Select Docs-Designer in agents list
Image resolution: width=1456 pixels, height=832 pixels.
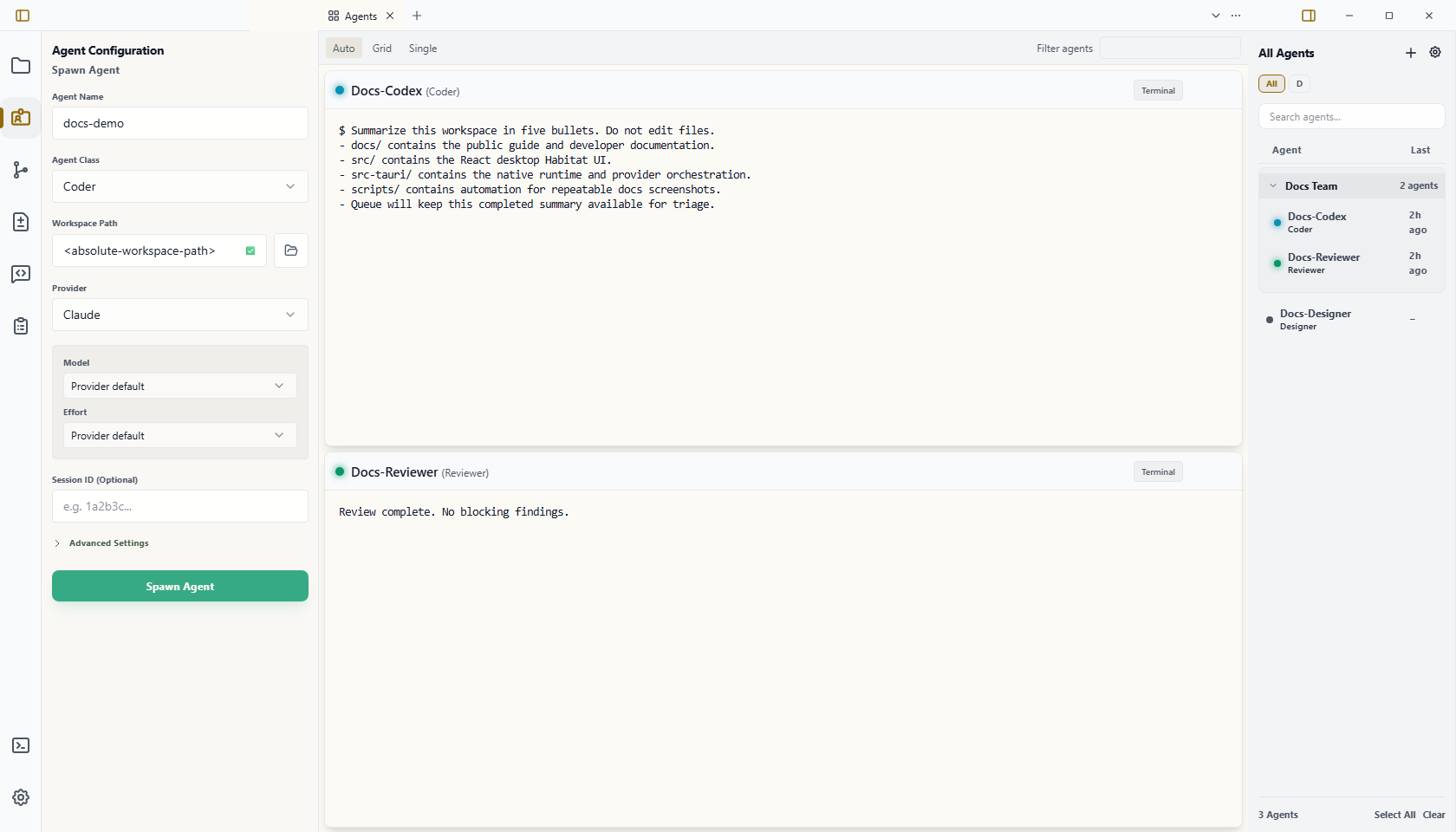coord(1351,320)
